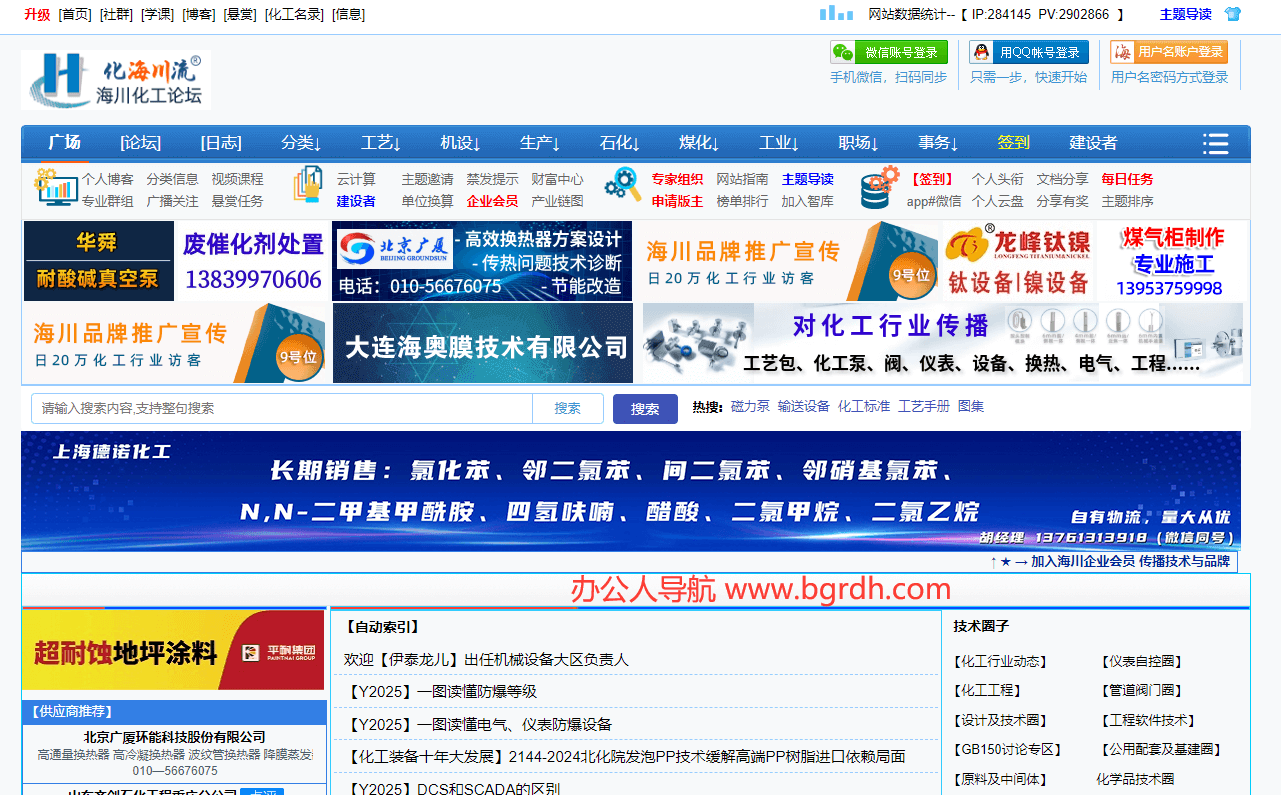Click the site statistics bar chart icon
This screenshot has height=795, width=1281.
tap(836, 13)
